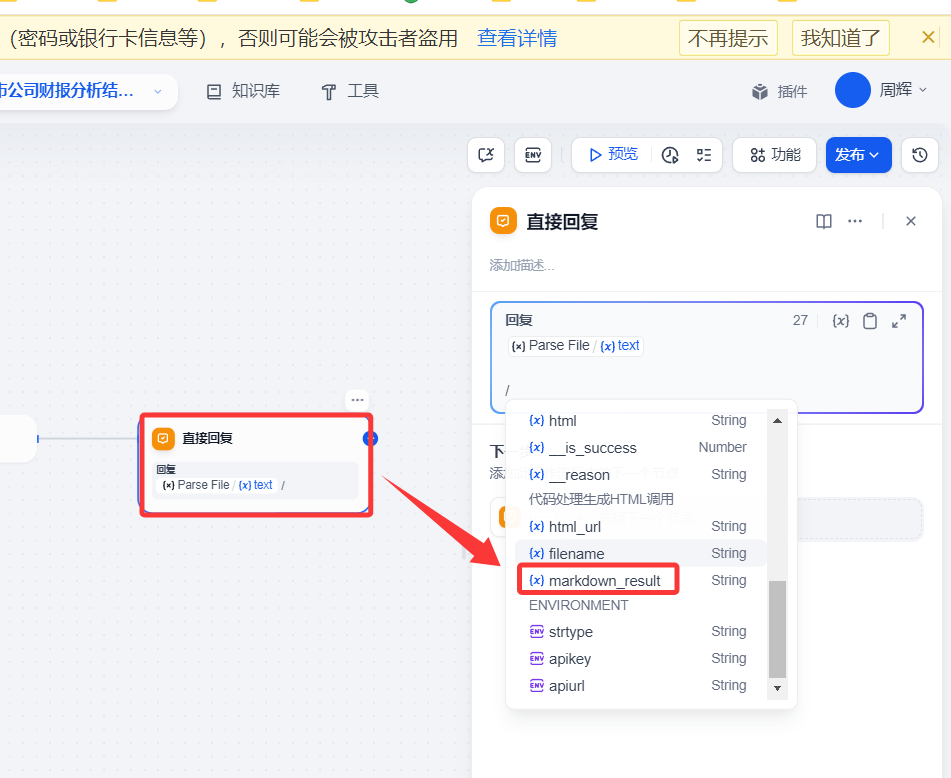This screenshot has height=778, width=951.
Task: Select the markdown_result variable
Action: (x=640, y=580)
